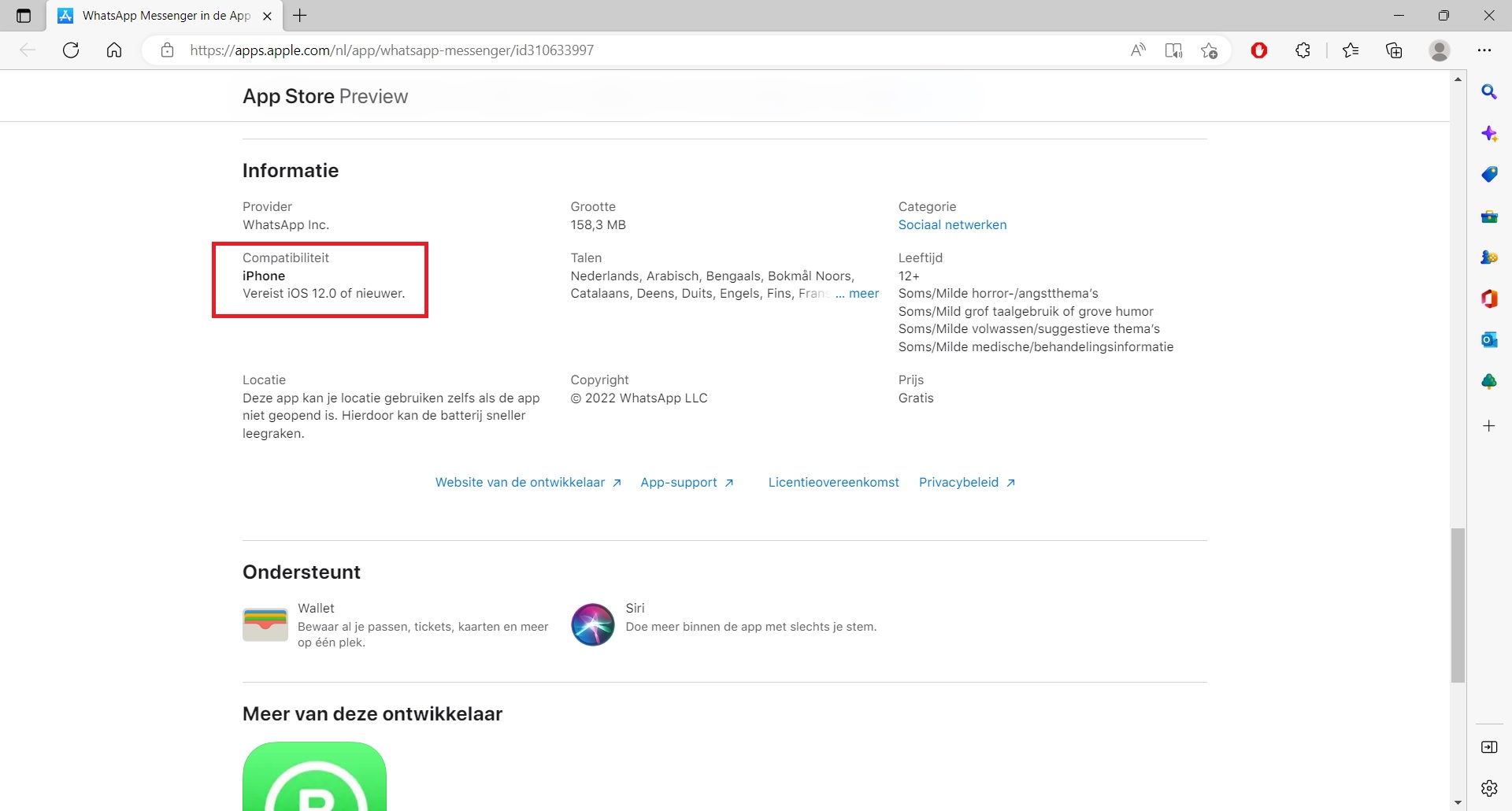Open the Favorites list
The height and width of the screenshot is (811, 1512).
(x=1351, y=50)
